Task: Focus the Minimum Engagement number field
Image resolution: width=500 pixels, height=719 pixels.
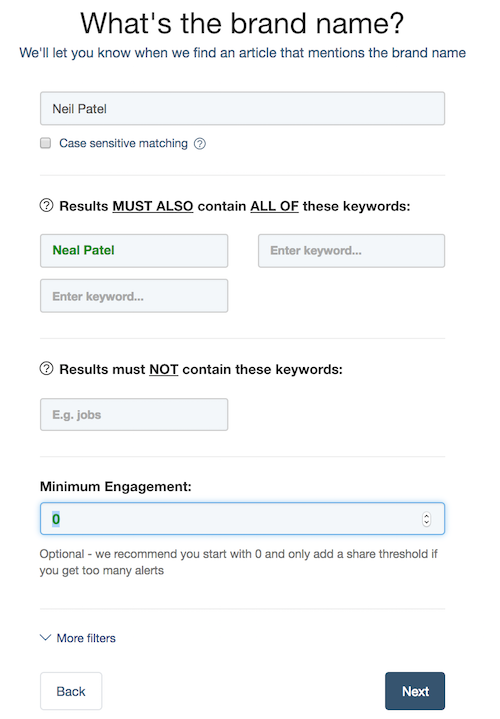Action: click(242, 519)
